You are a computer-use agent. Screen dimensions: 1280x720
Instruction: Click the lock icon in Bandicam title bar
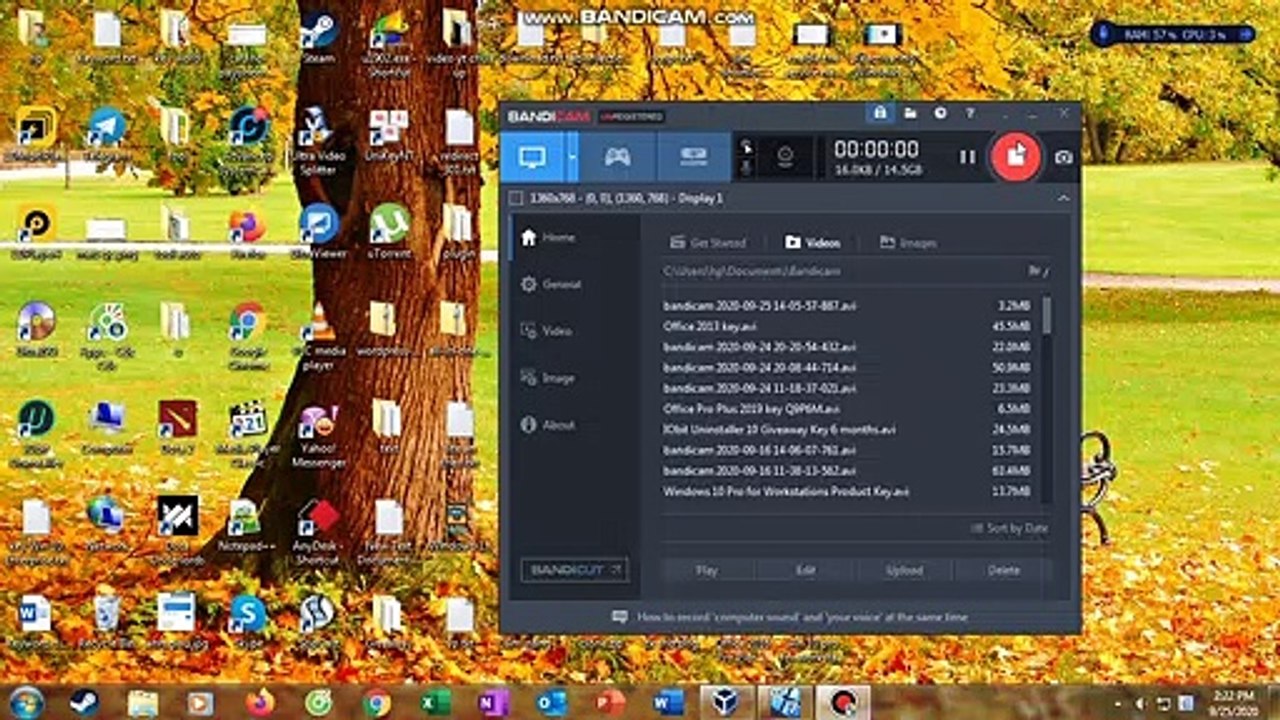[879, 113]
